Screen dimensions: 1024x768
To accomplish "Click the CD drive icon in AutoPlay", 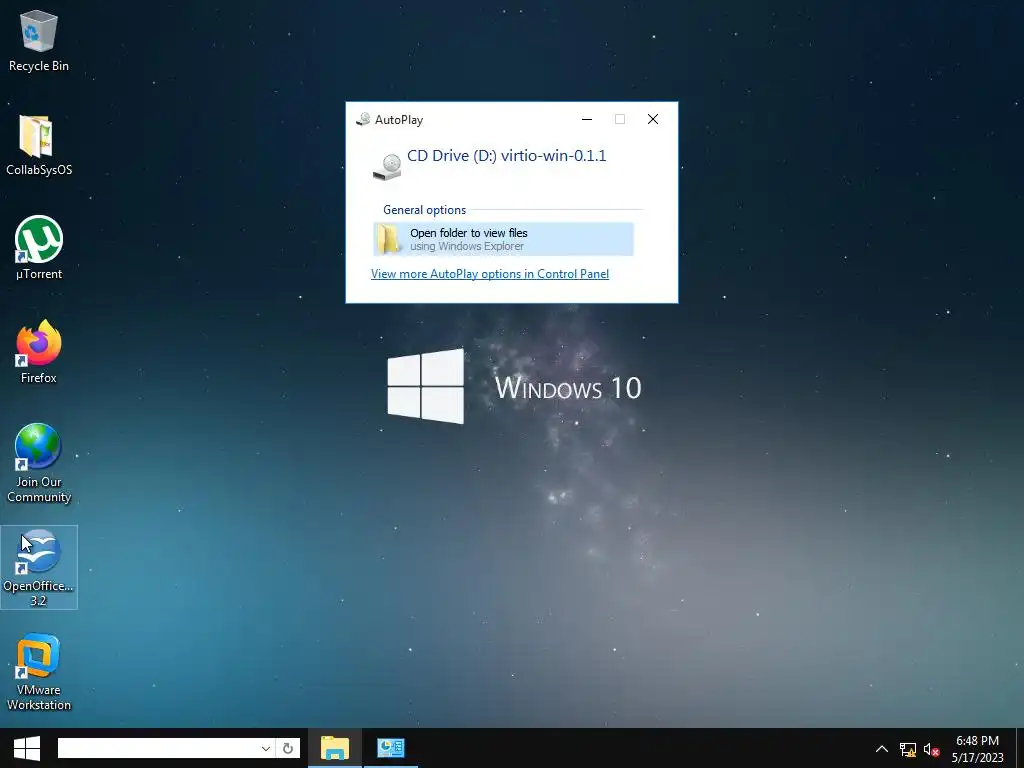I will (387, 167).
